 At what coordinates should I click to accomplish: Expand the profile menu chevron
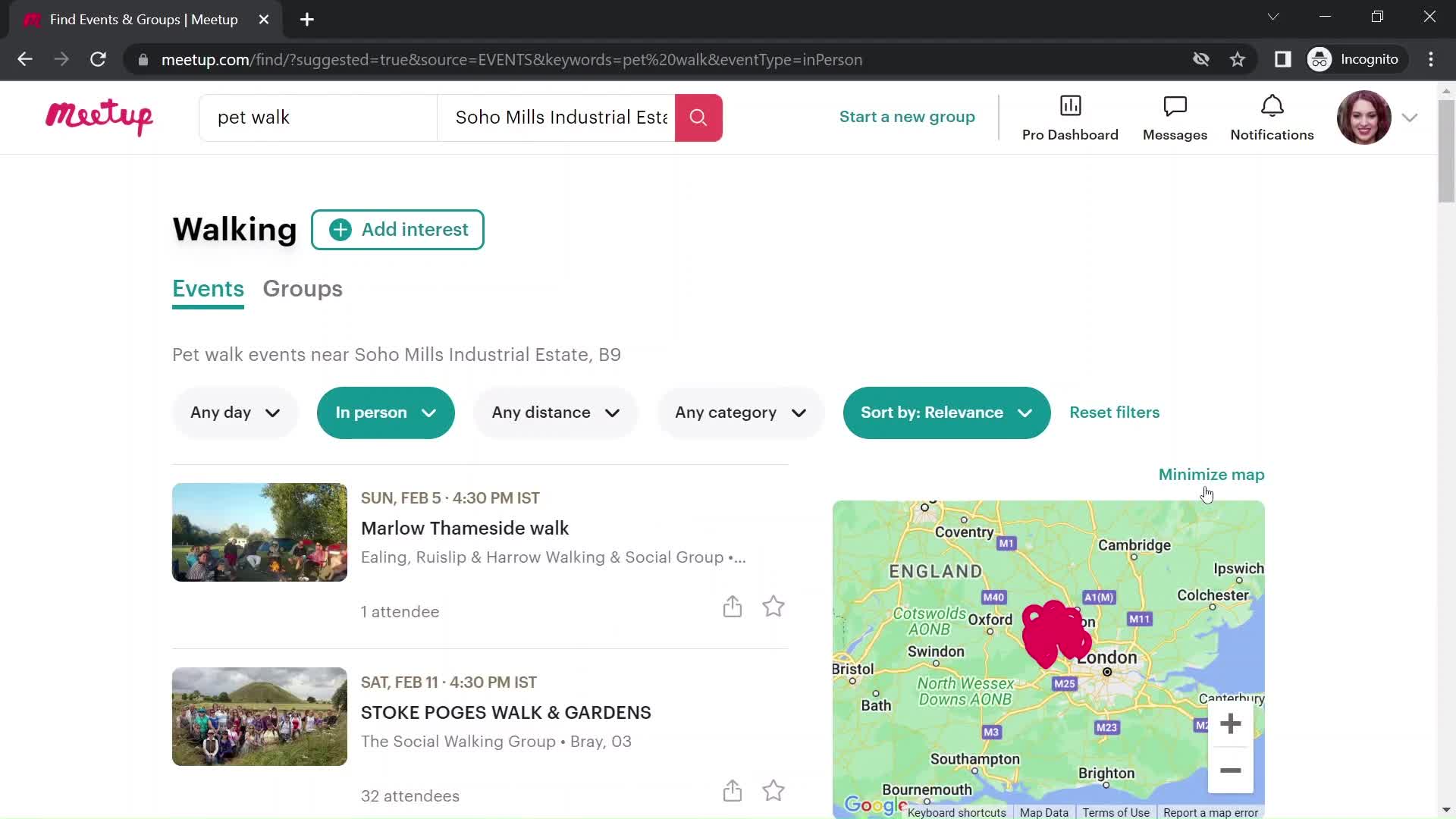click(1410, 118)
